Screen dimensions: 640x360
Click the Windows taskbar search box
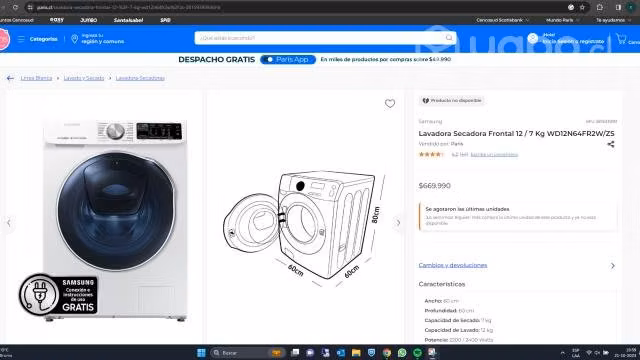[248, 353]
